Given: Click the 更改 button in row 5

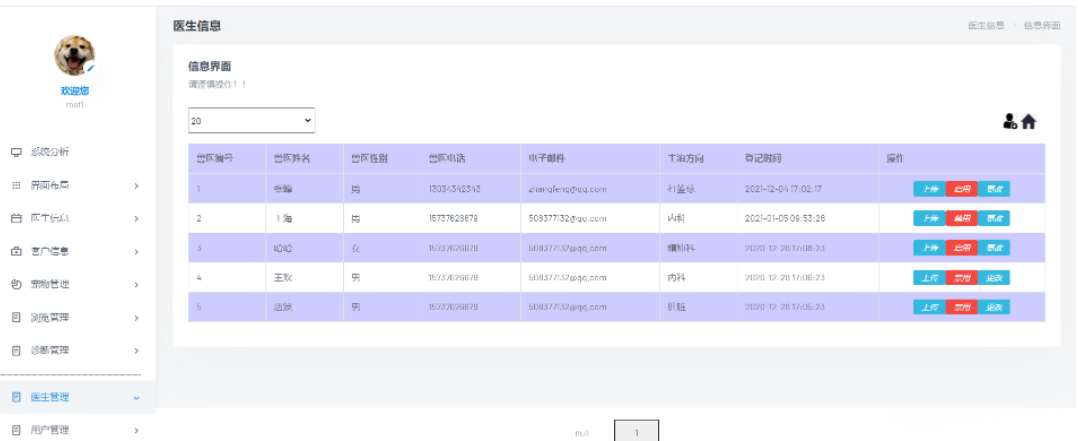Looking at the screenshot, I should pyautogui.click(x=993, y=308).
